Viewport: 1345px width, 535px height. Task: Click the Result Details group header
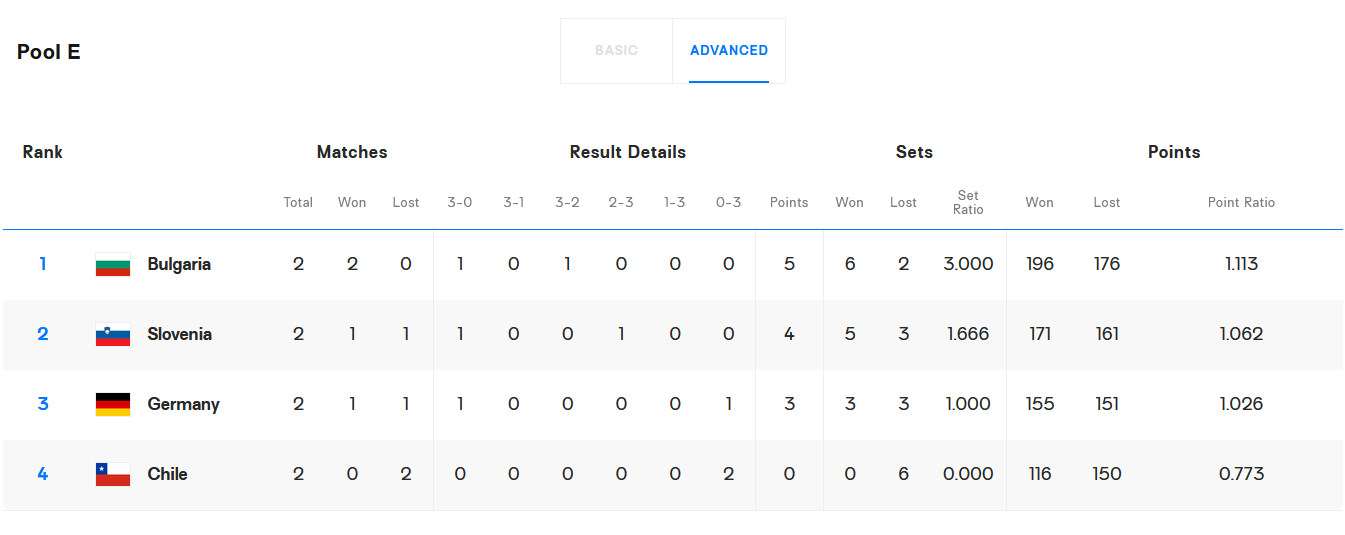[x=628, y=152]
